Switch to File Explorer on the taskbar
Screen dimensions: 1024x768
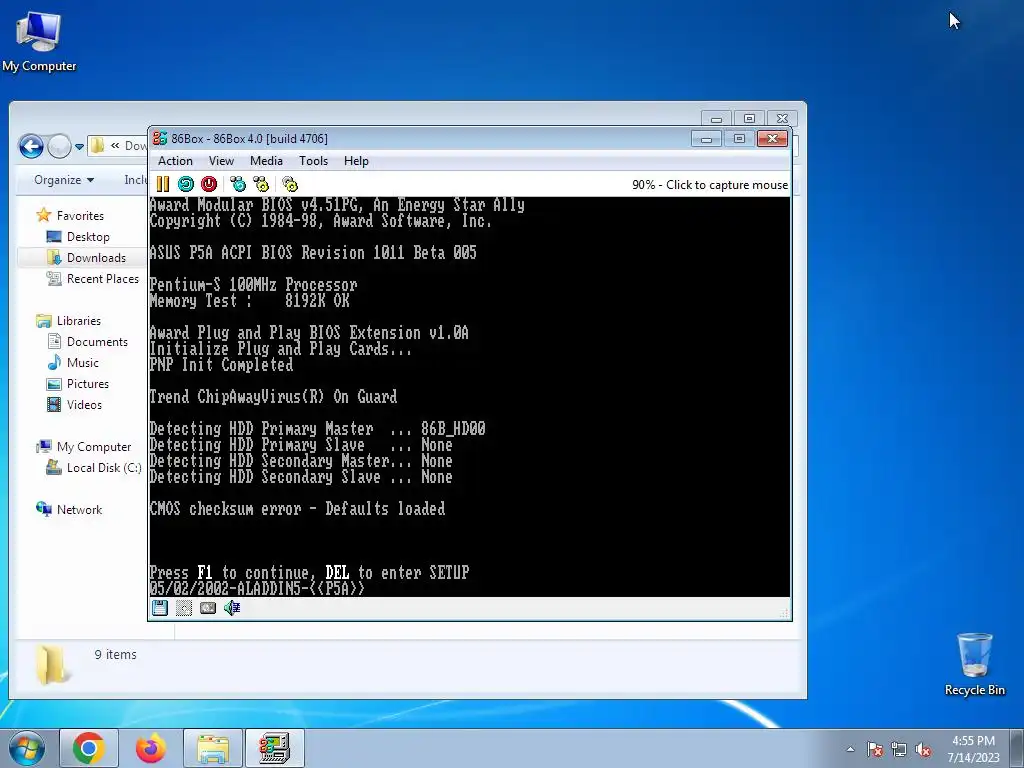click(213, 748)
